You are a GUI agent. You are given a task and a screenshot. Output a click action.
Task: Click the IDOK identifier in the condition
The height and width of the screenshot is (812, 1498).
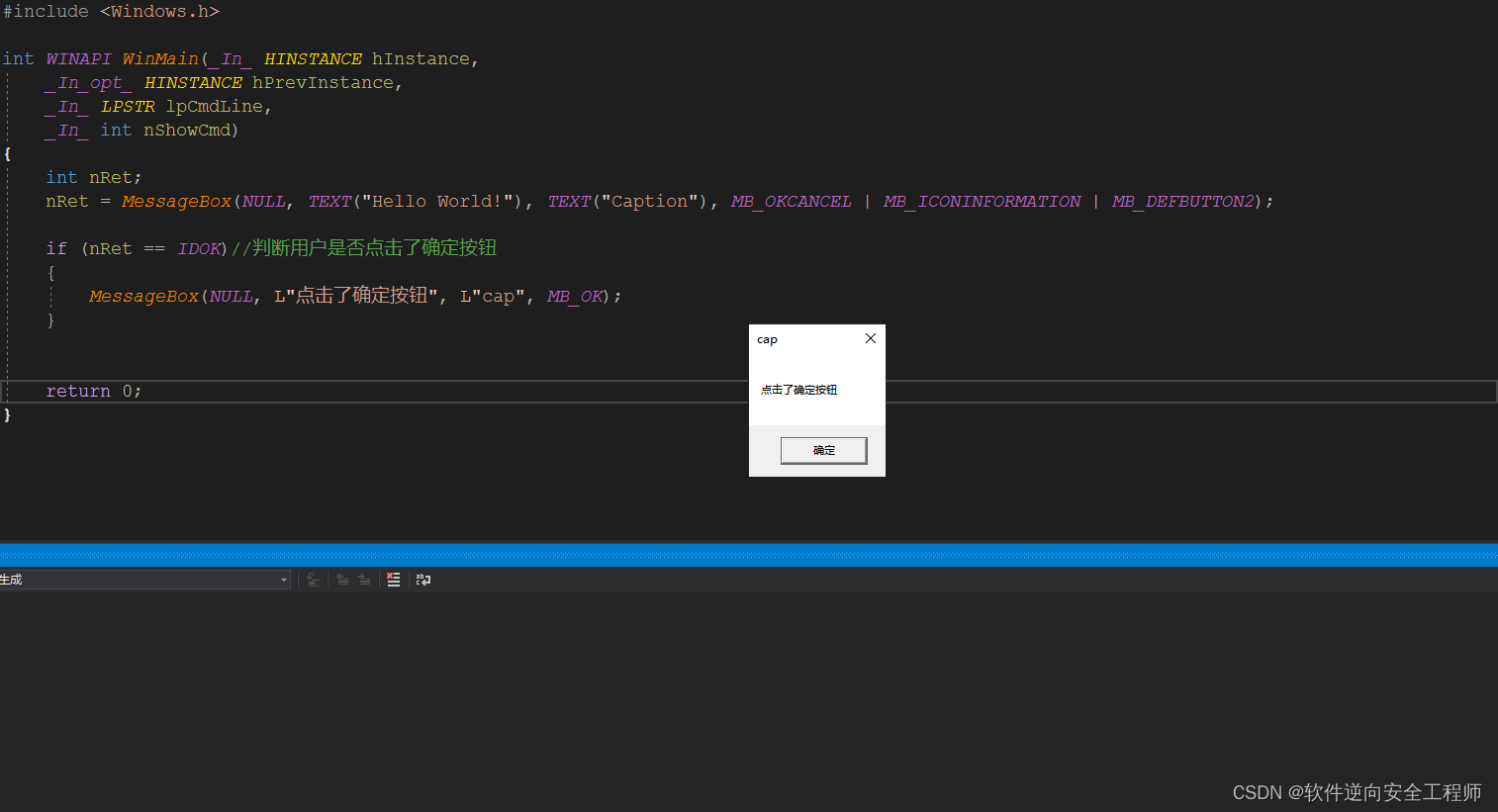pos(199,248)
